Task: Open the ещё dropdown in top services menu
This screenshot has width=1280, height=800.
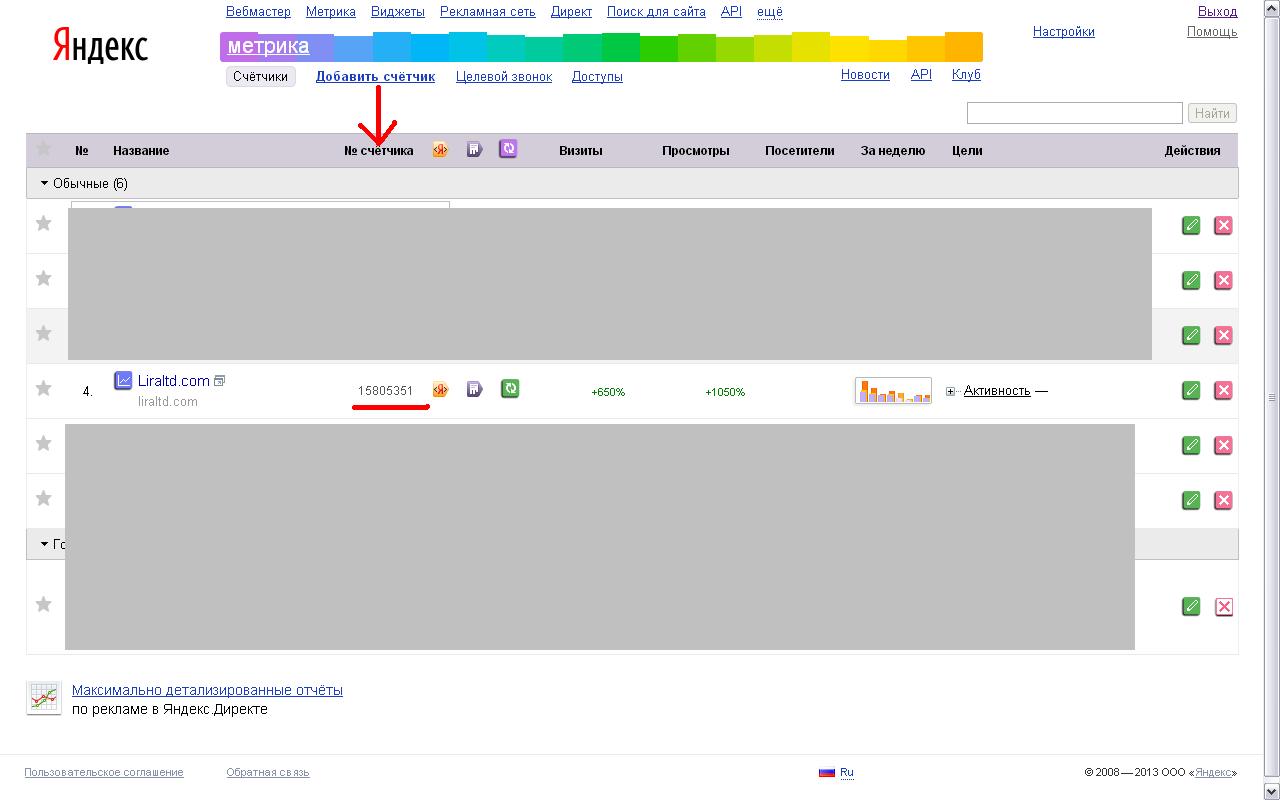Action: click(x=770, y=12)
